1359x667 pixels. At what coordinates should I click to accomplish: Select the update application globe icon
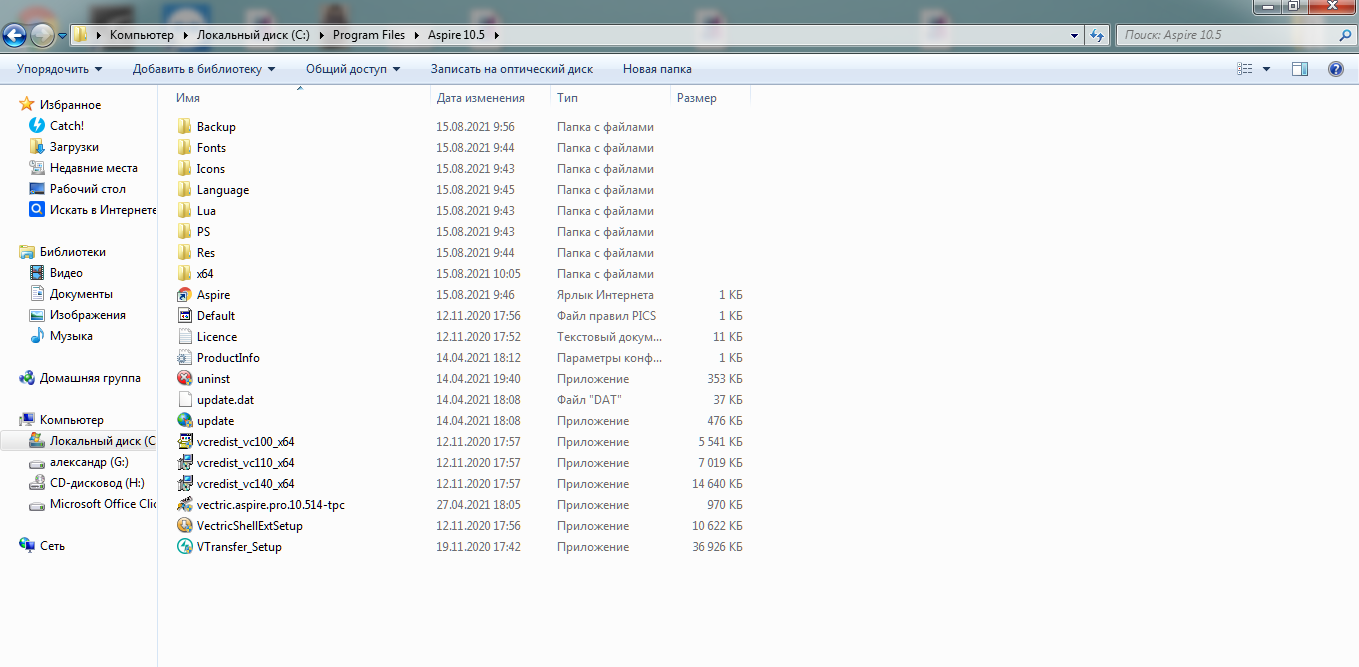click(184, 421)
